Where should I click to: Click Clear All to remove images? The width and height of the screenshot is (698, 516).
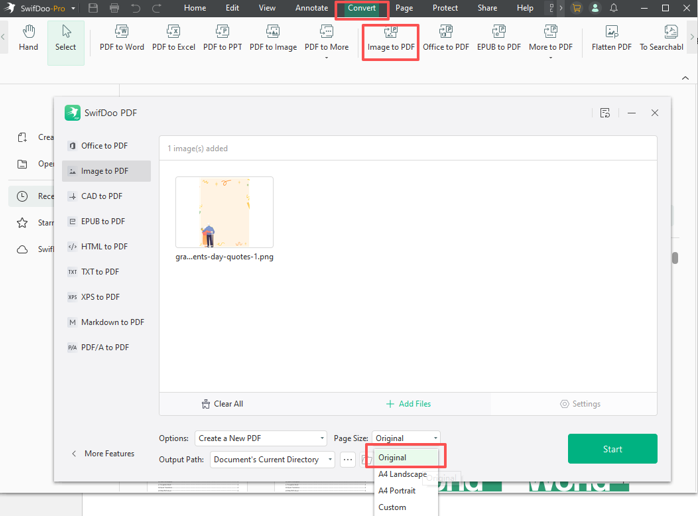[222, 404]
